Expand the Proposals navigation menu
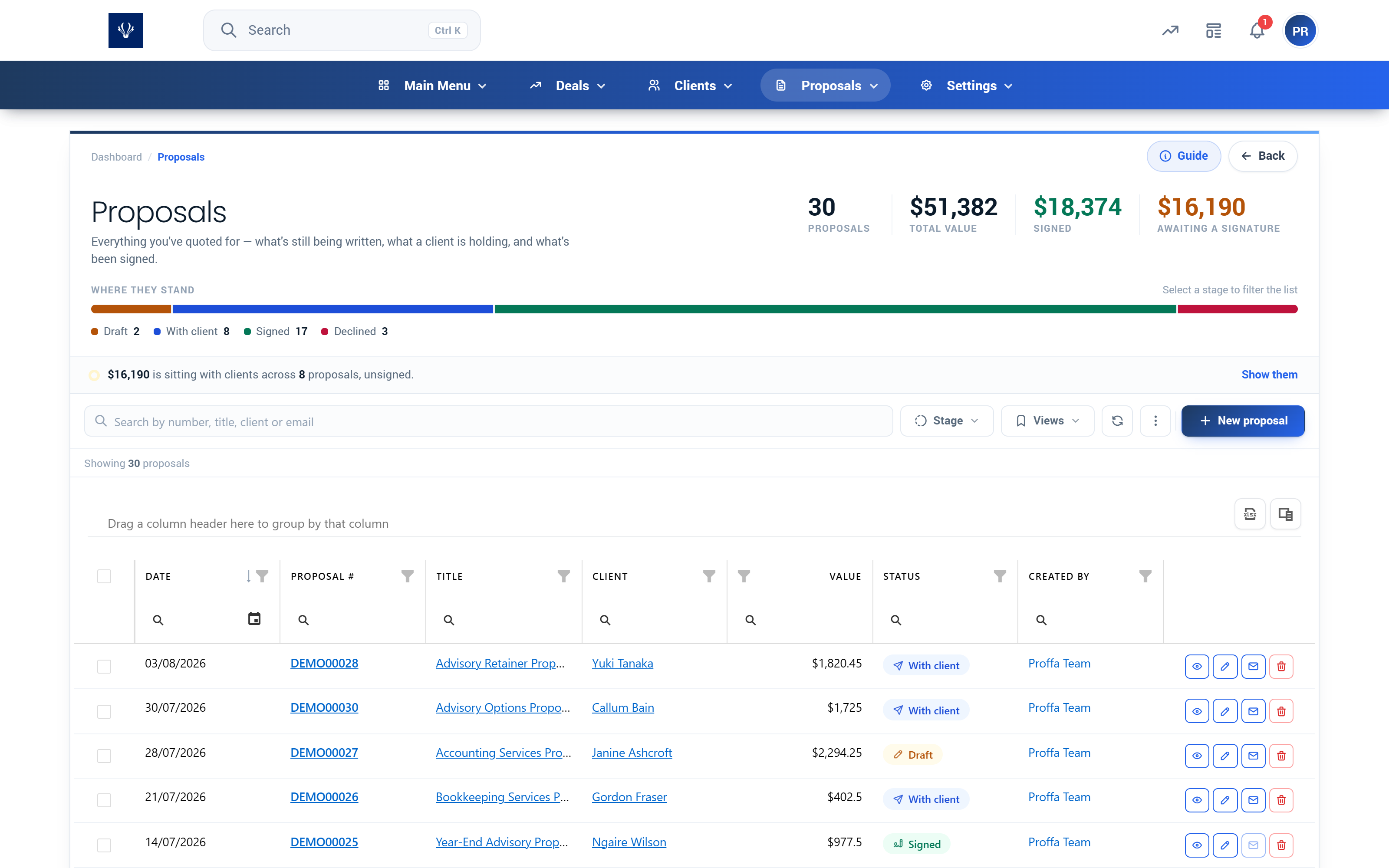Viewport: 1389px width, 868px height. [825, 85]
